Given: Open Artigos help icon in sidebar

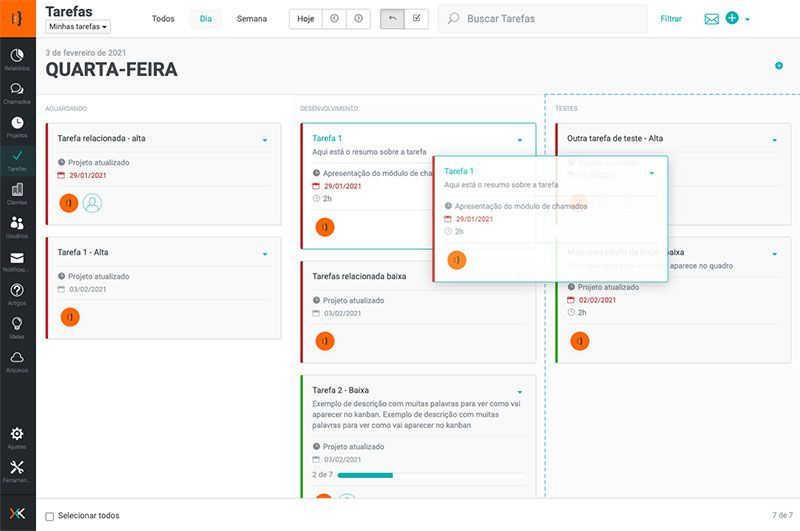Looking at the screenshot, I should tap(17, 294).
